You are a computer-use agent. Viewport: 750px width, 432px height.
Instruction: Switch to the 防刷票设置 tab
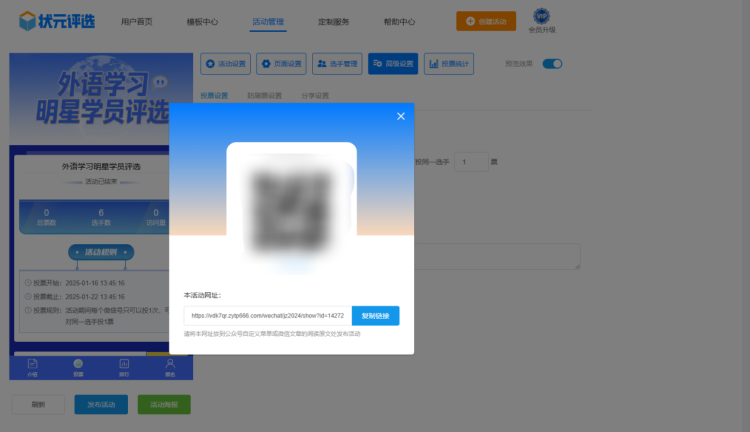[x=265, y=96]
